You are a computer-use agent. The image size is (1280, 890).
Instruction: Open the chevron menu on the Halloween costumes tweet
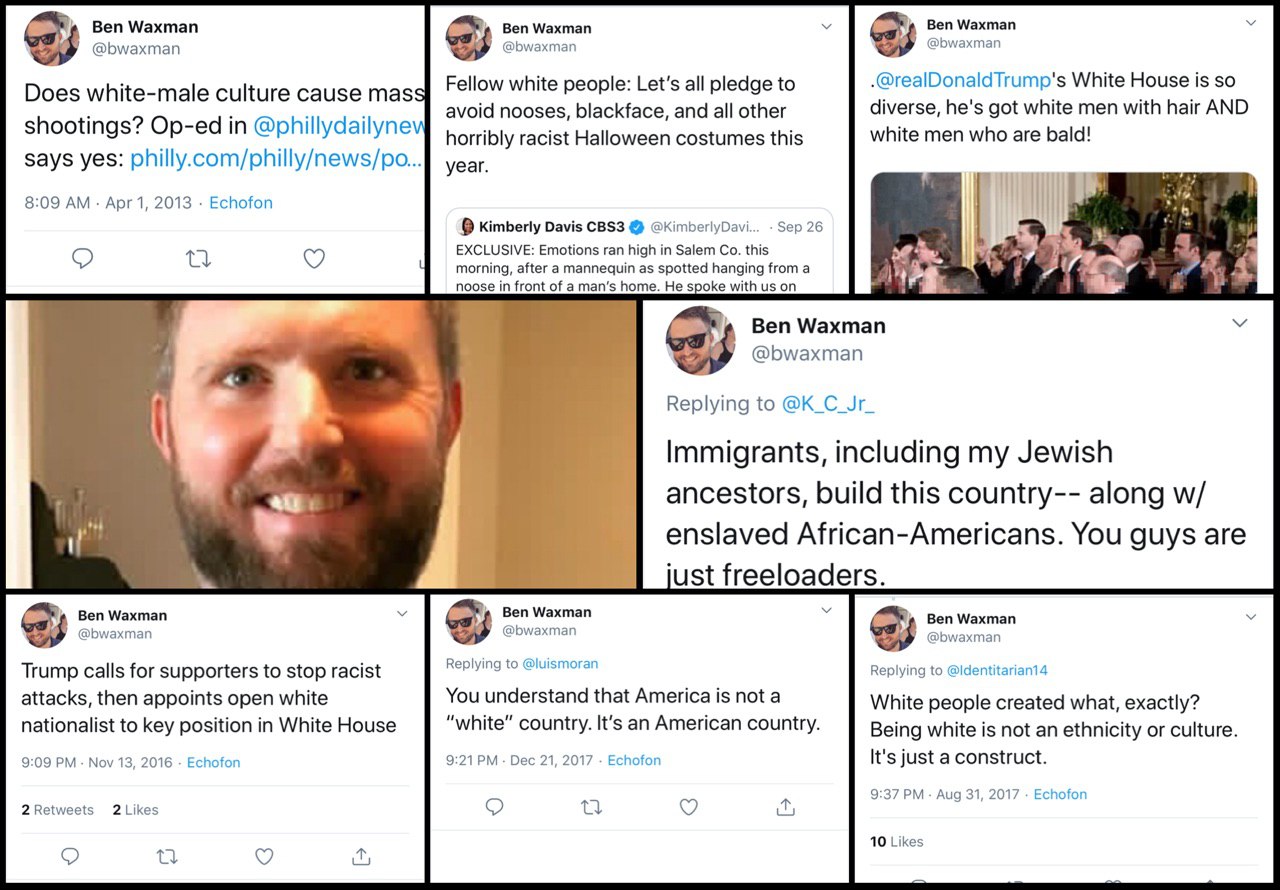click(x=826, y=27)
